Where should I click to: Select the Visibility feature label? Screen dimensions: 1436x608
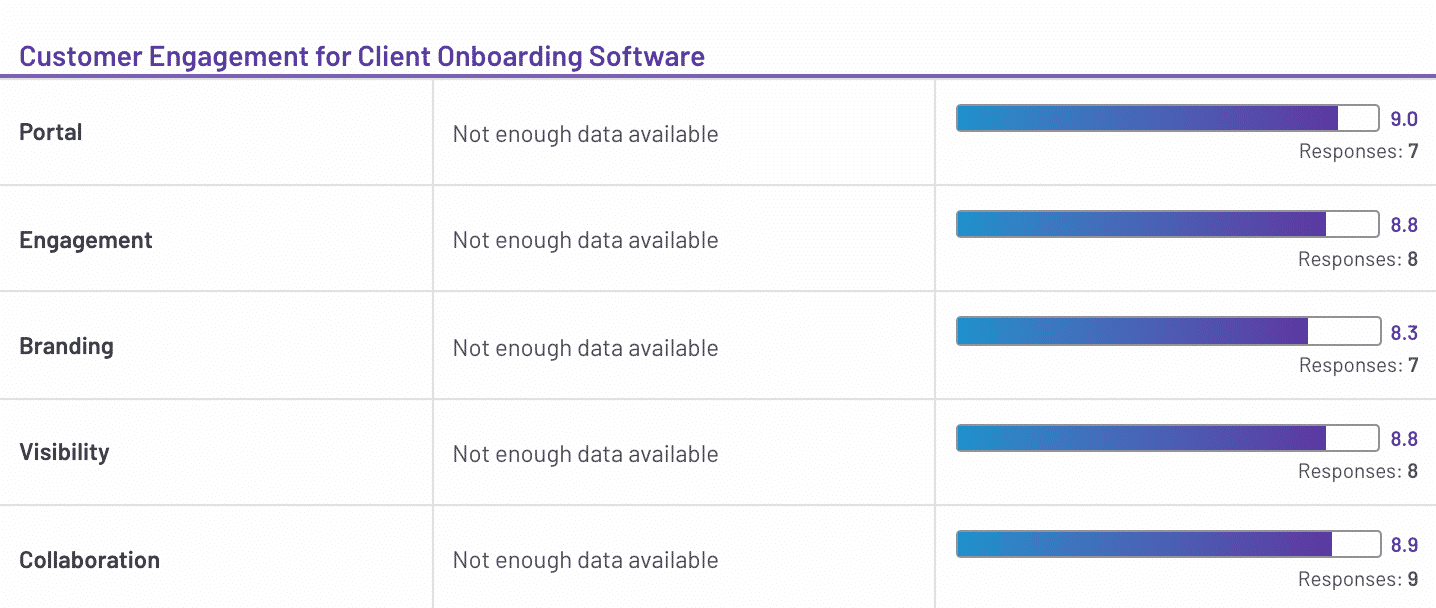(65, 452)
